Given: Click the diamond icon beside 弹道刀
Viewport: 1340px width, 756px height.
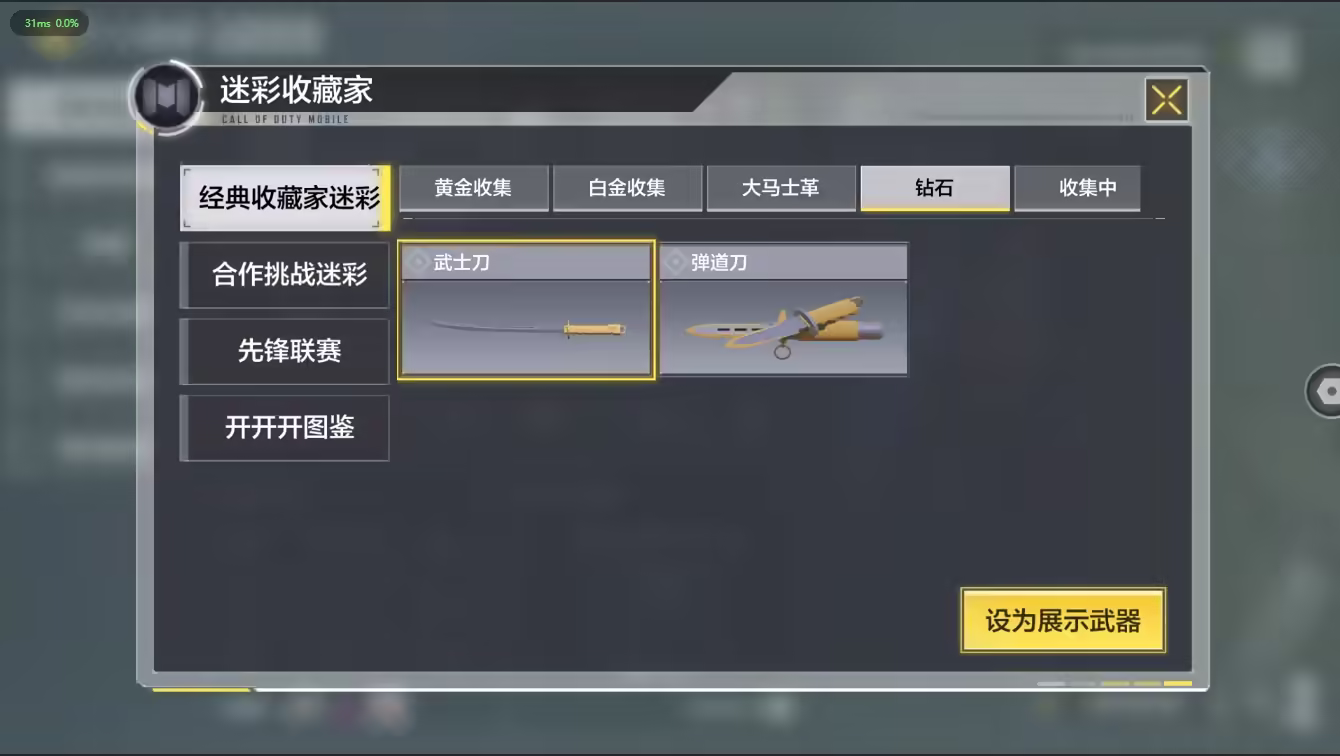Looking at the screenshot, I should [676, 262].
